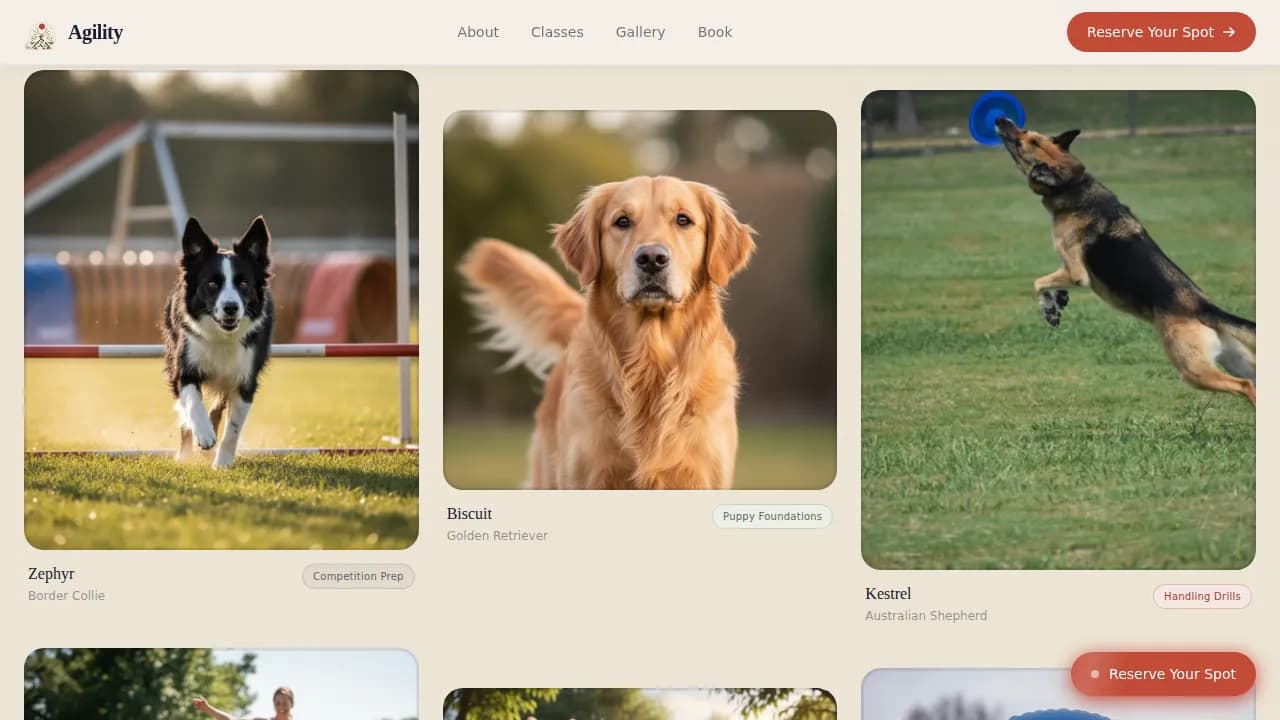Go to the Classes nav link

[x=557, y=32]
